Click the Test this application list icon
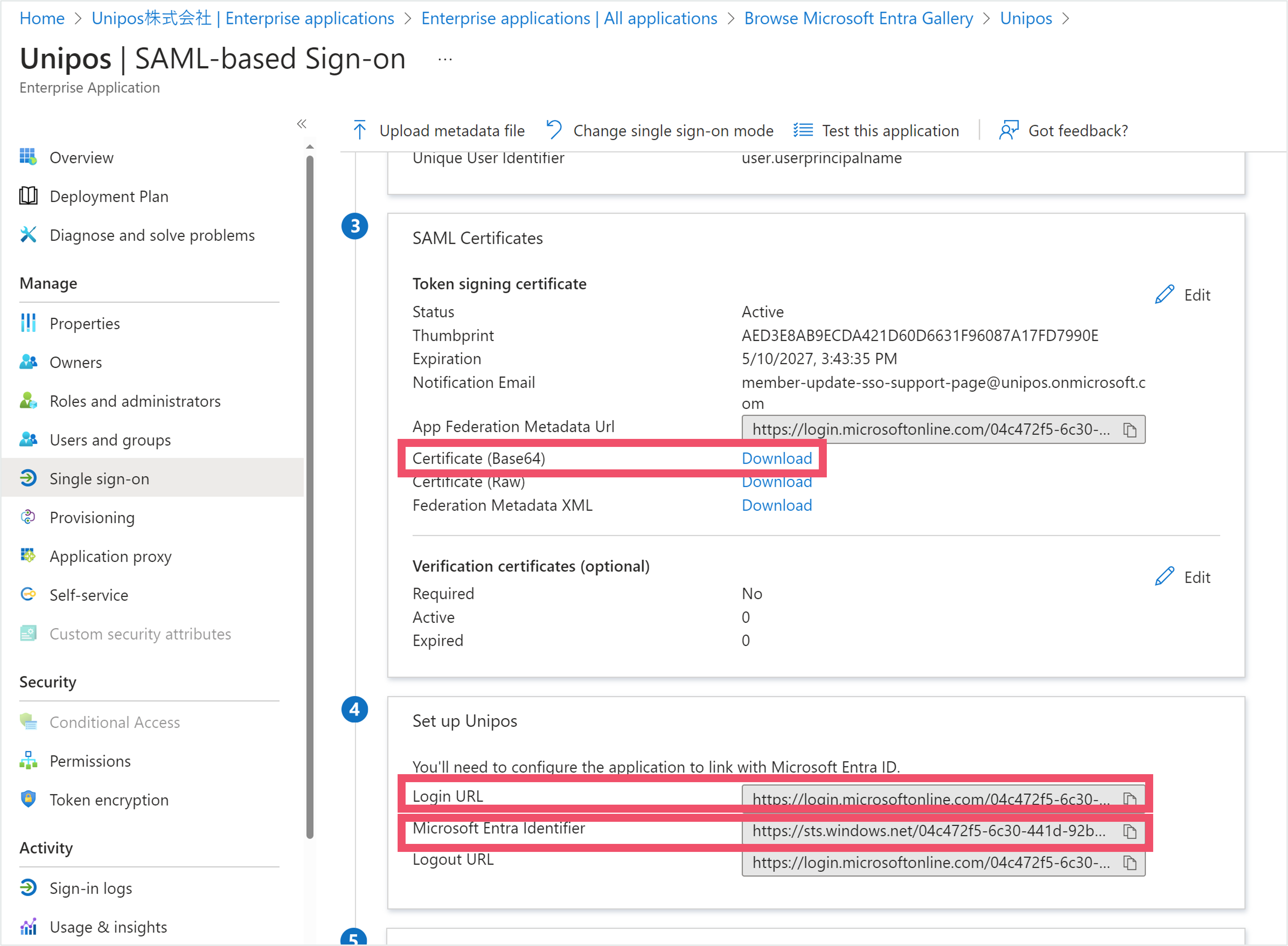 click(x=803, y=131)
